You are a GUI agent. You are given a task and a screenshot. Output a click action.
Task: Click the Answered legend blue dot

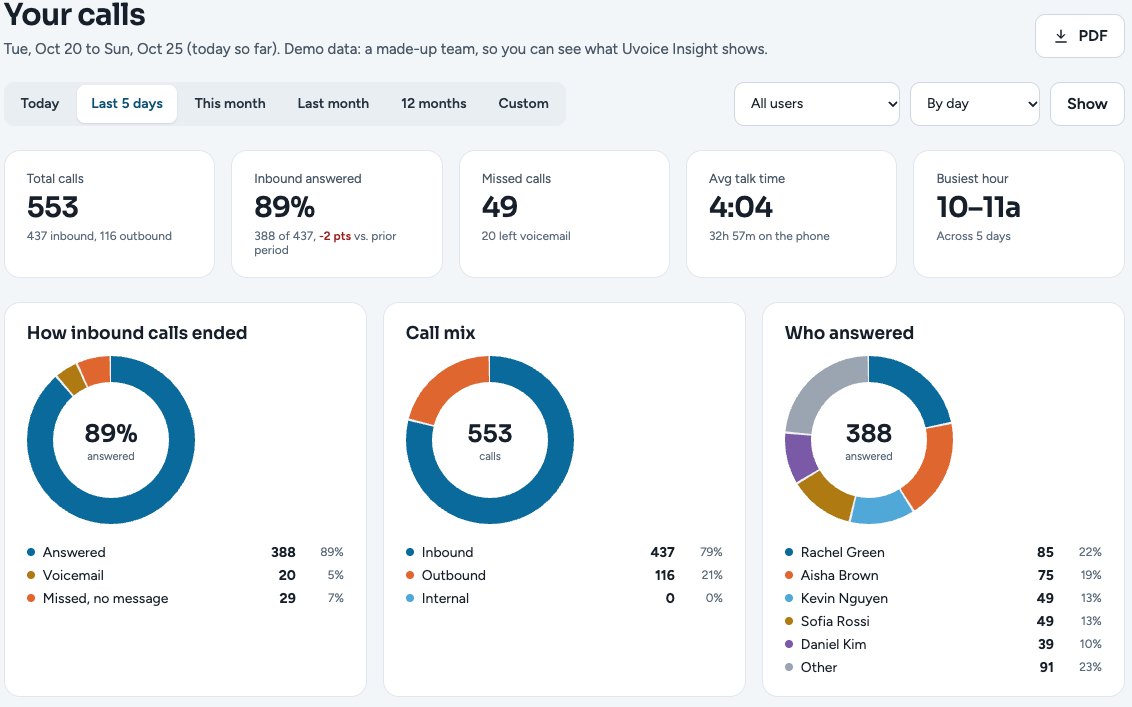31,552
